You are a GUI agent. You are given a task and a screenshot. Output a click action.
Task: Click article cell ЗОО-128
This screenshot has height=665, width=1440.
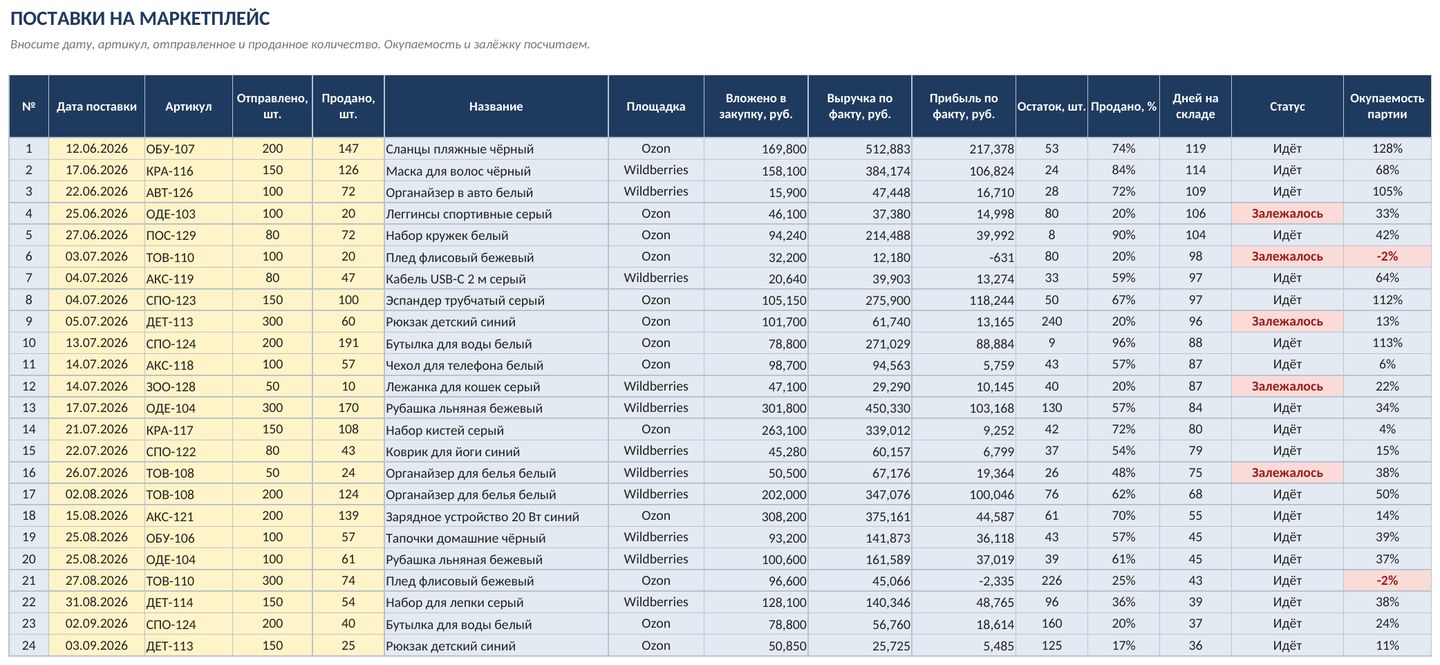pos(188,387)
